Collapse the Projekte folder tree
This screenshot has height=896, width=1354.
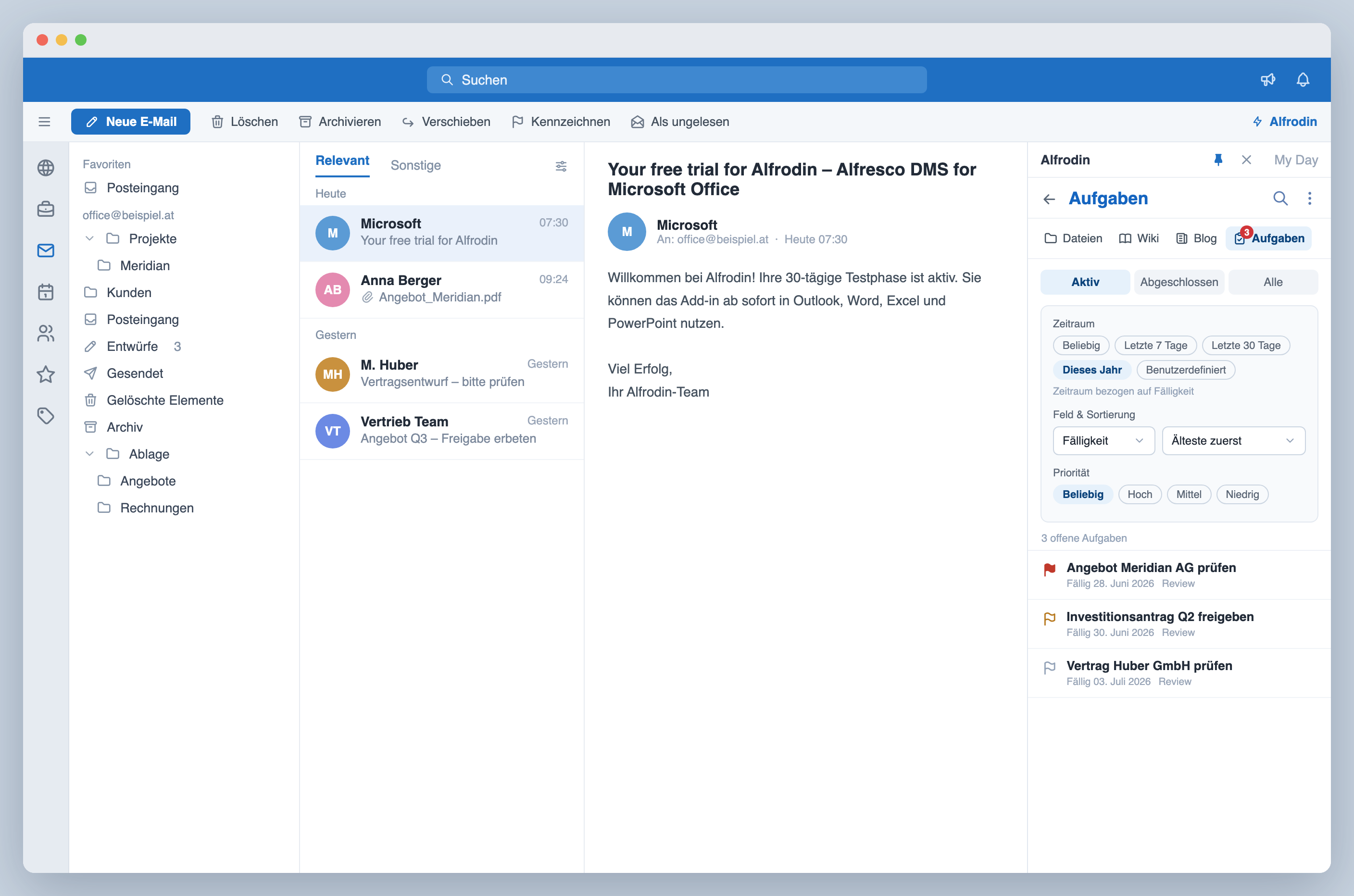90,238
